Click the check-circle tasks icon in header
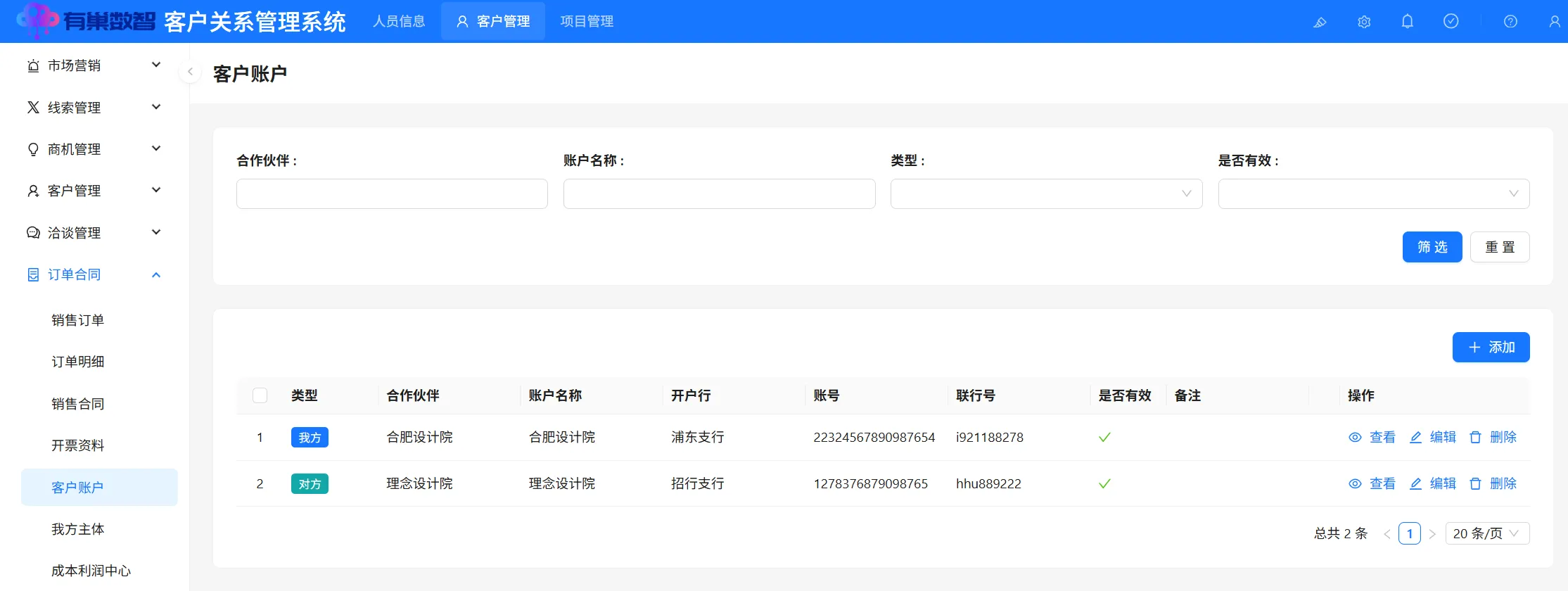Screen dimensions: 1568x591 (1451, 21)
